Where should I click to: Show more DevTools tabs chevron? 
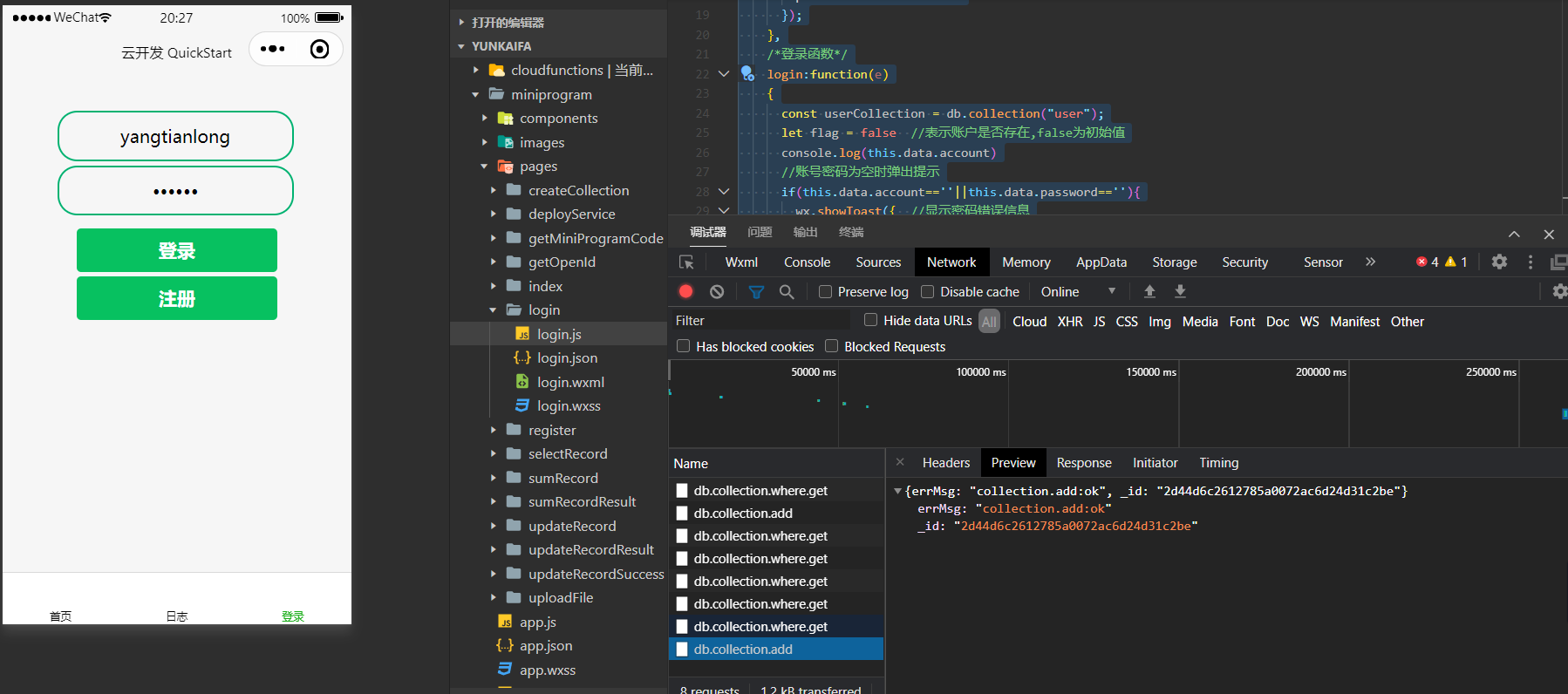[x=1371, y=262]
